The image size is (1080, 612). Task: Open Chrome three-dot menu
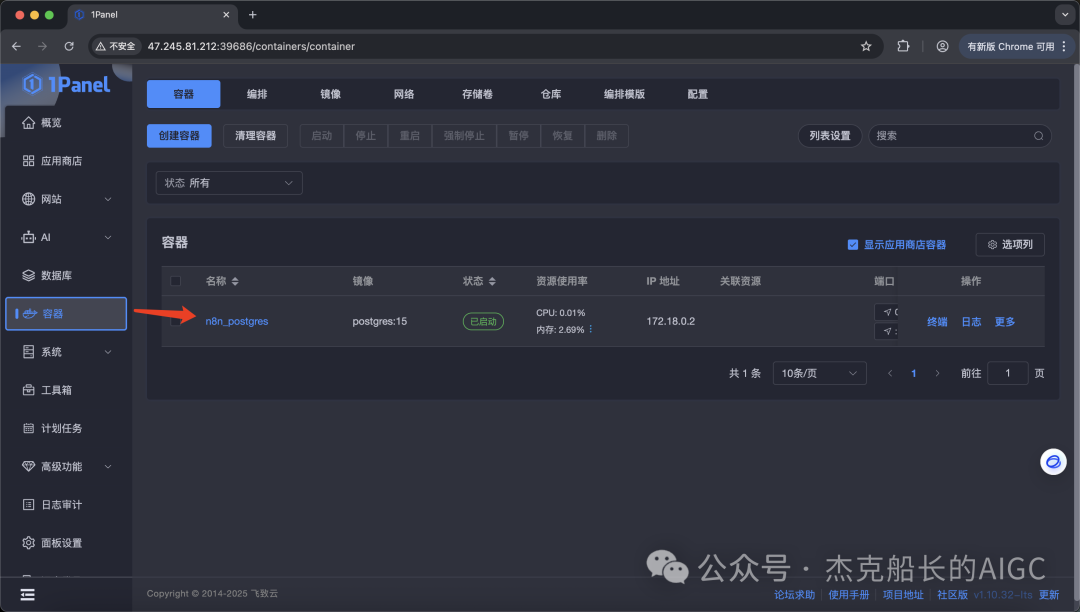click(1064, 46)
